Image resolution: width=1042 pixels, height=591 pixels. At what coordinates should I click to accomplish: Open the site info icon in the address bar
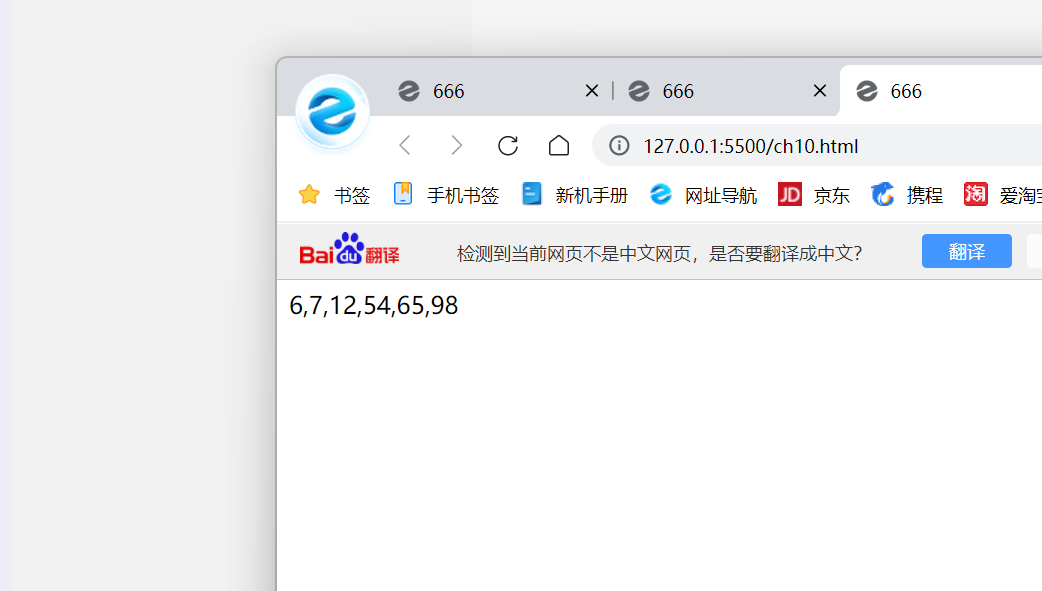point(619,145)
